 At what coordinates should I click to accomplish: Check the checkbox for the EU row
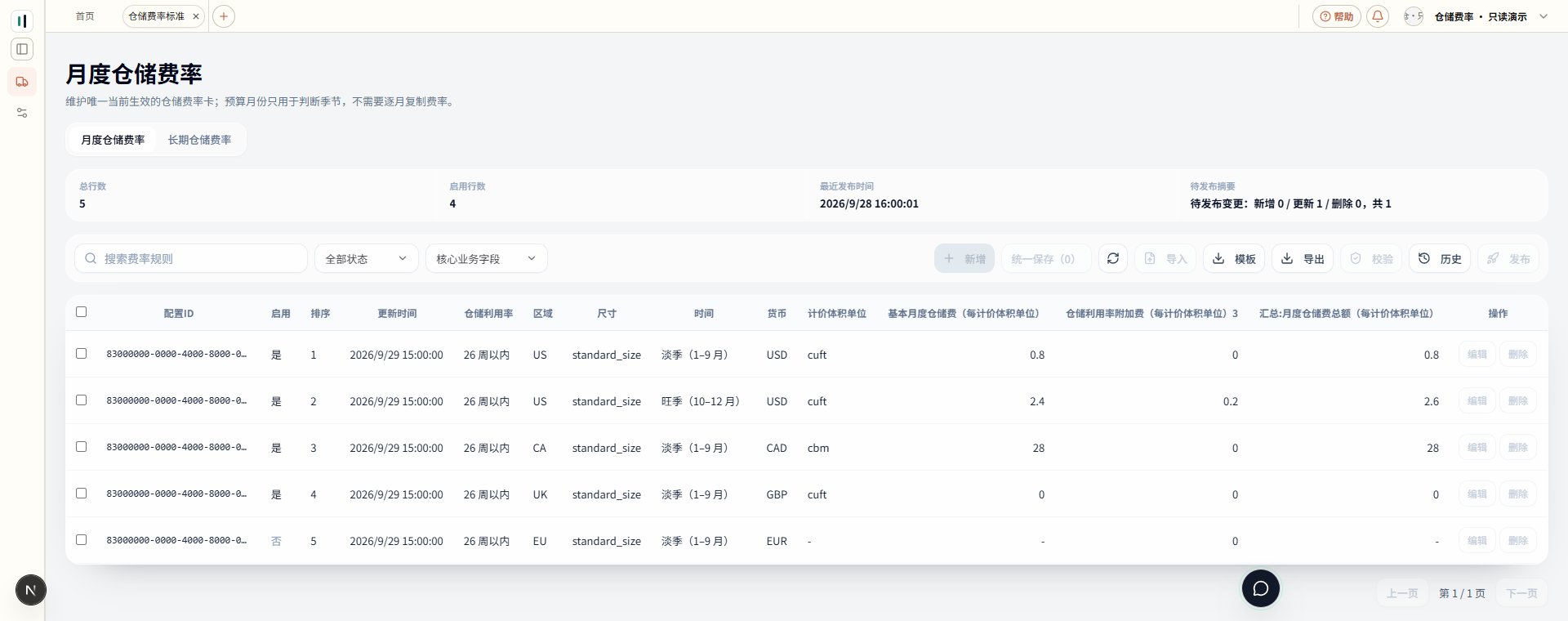(x=81, y=539)
